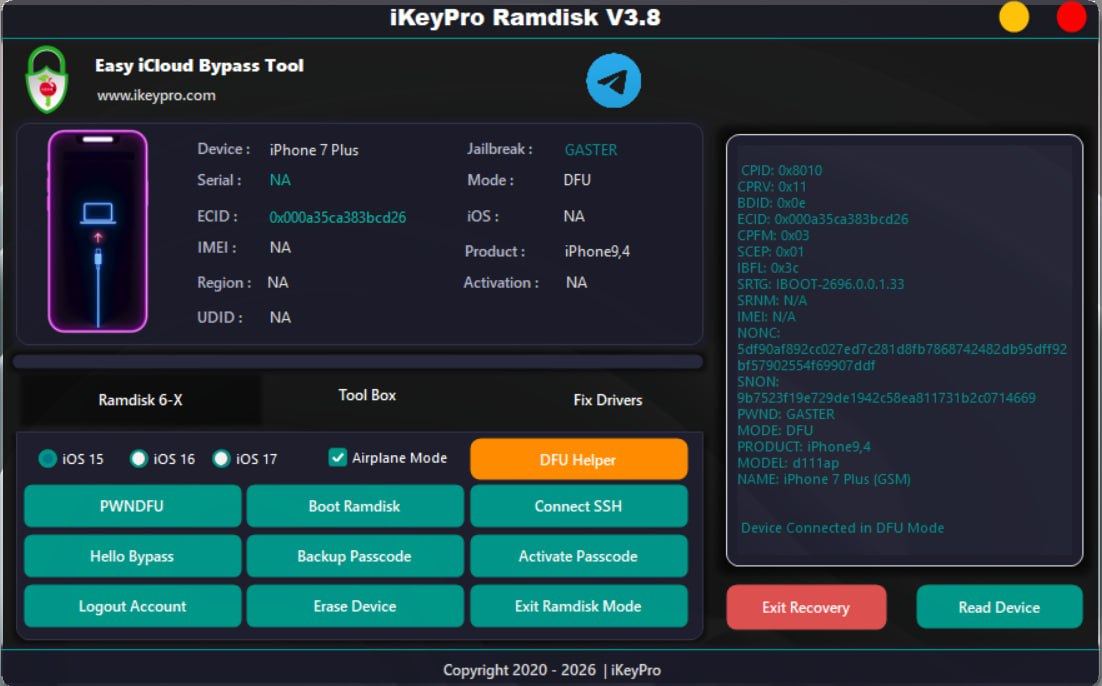Open a Connect SSH session

click(x=578, y=506)
